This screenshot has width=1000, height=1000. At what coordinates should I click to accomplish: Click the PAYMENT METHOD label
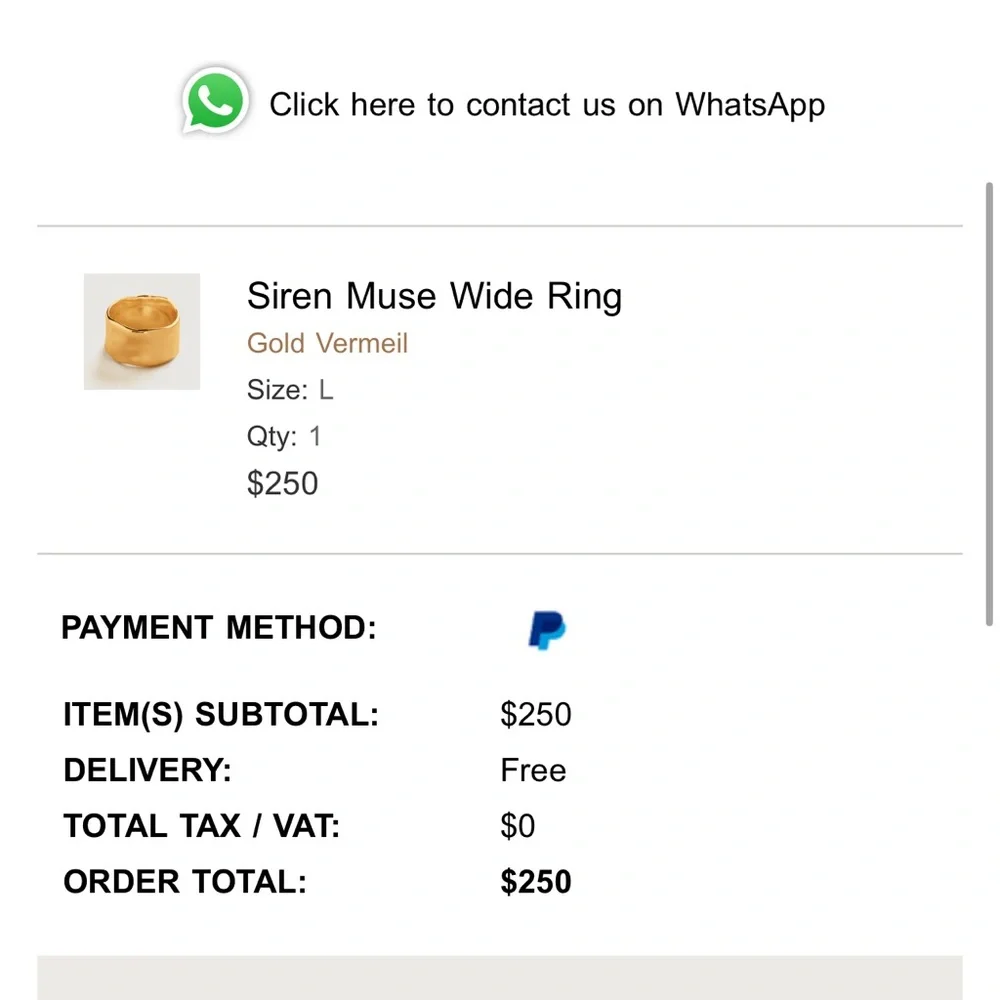[218, 628]
